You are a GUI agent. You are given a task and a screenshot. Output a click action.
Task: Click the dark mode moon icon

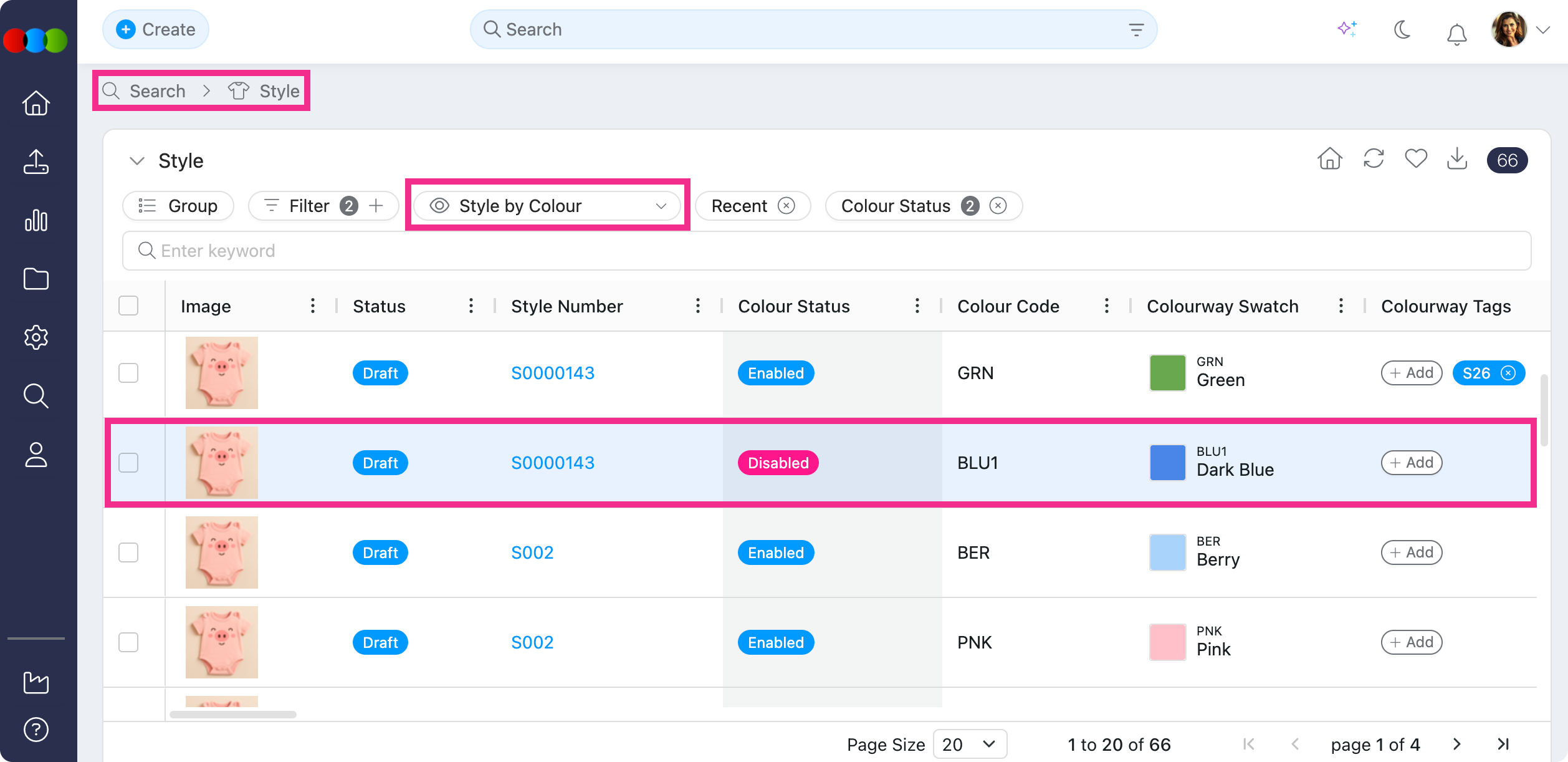[x=1402, y=29]
